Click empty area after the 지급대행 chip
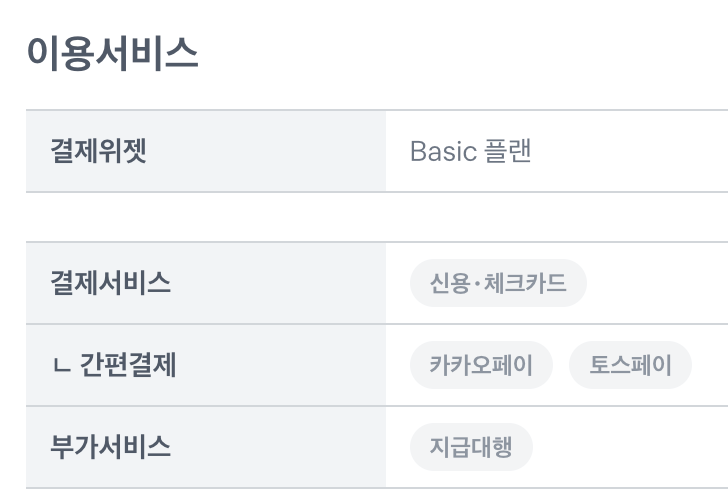 coord(631,447)
